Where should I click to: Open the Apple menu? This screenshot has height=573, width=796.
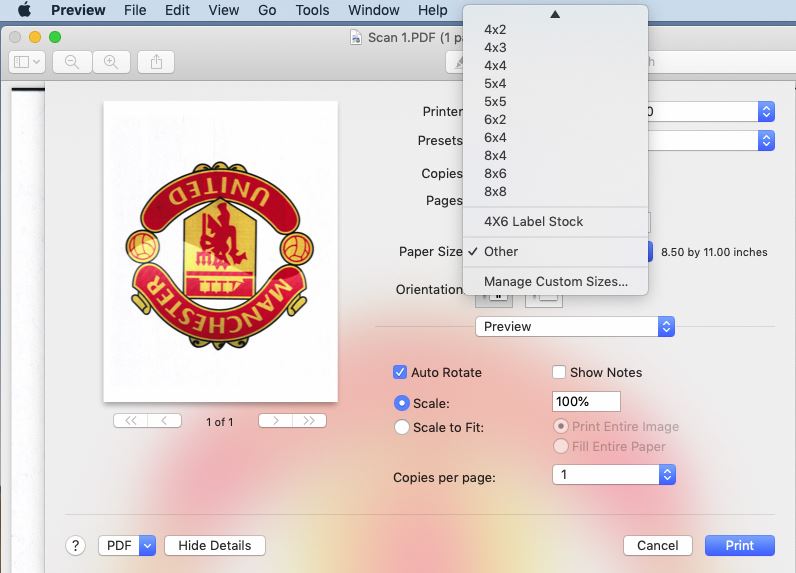pyautogui.click(x=24, y=10)
